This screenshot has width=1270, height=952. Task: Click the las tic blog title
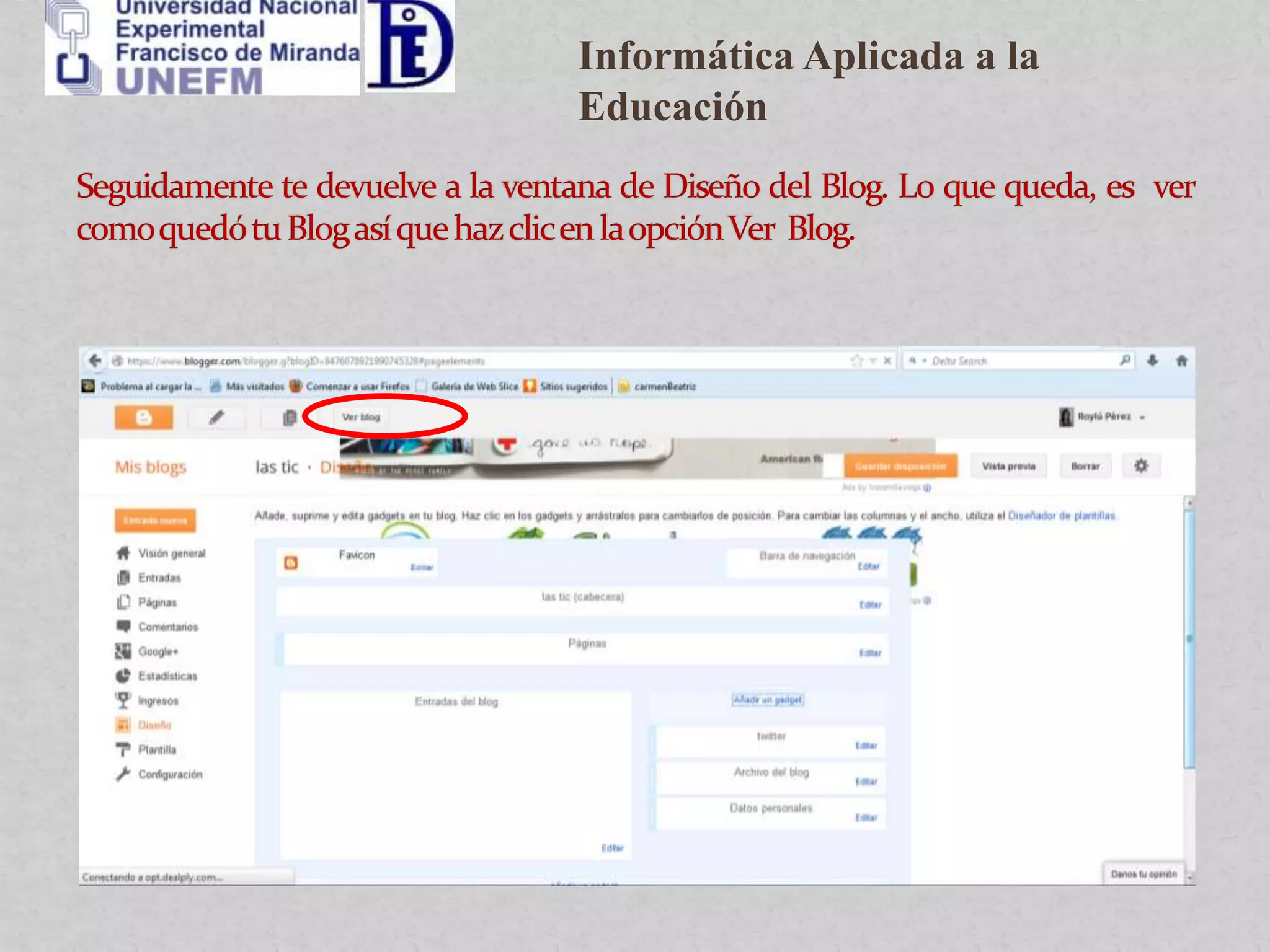click(277, 467)
